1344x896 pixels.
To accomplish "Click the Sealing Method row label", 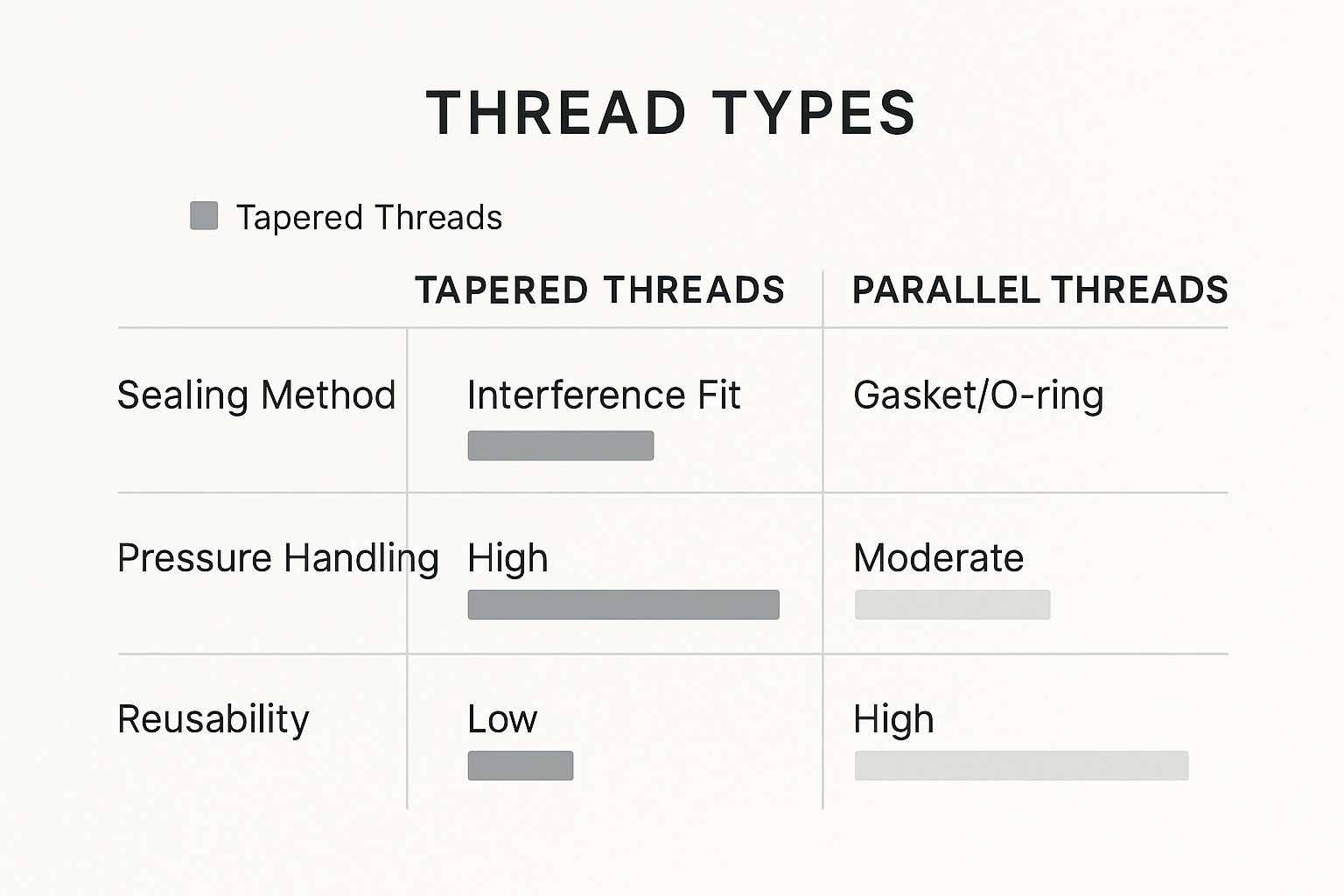I will pyautogui.click(x=256, y=395).
